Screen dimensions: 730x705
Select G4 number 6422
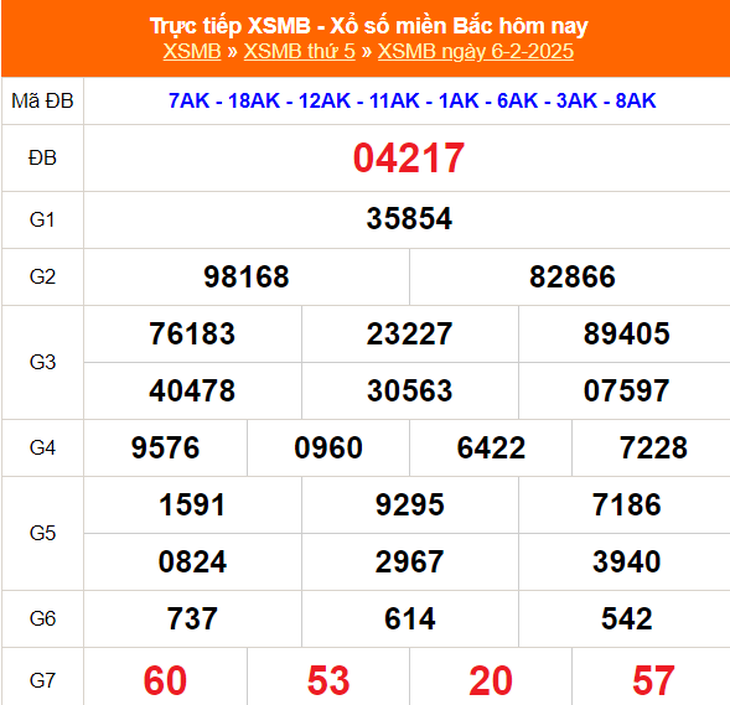[491, 447]
